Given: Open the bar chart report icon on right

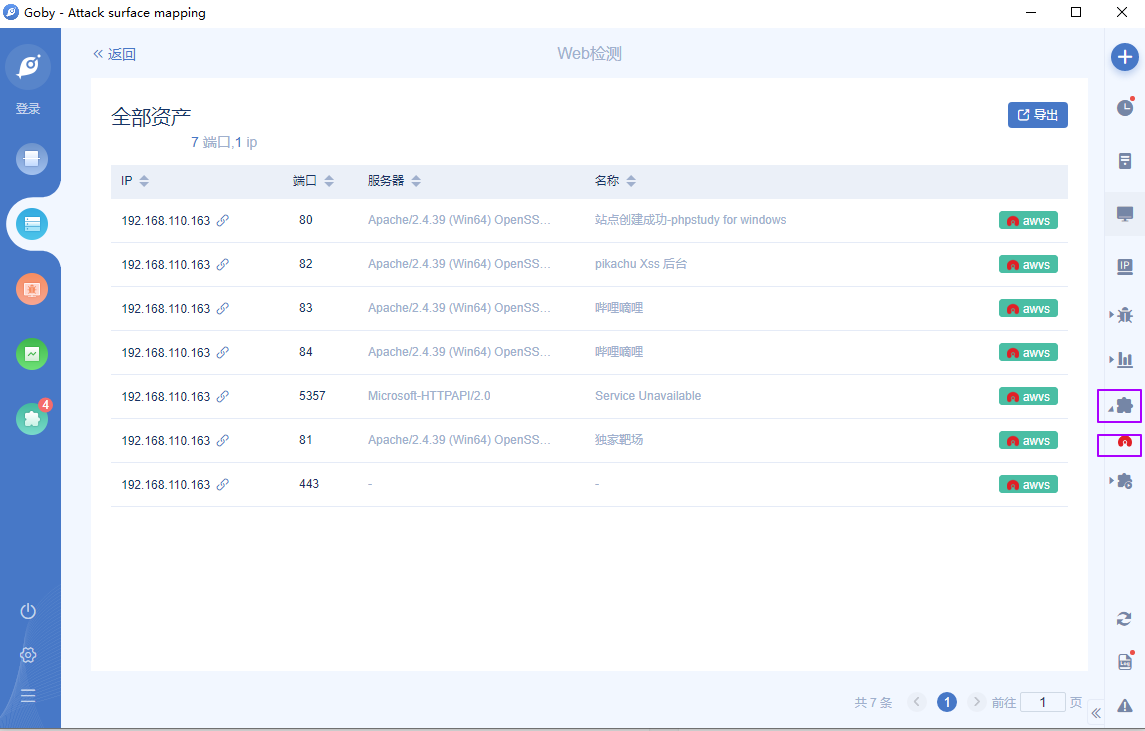Looking at the screenshot, I should click(x=1125, y=359).
